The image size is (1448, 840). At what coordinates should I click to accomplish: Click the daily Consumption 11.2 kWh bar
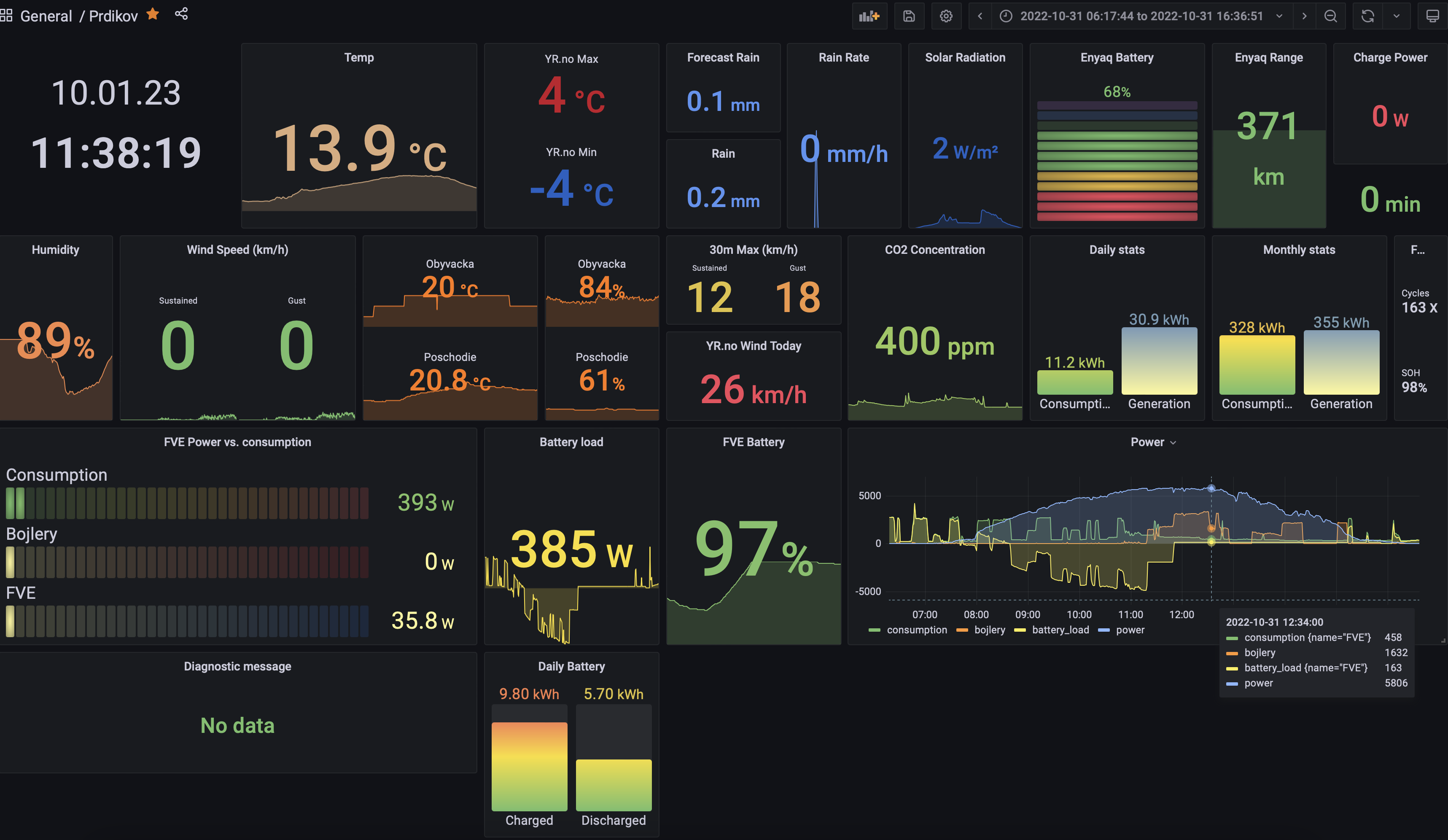[x=1074, y=382]
